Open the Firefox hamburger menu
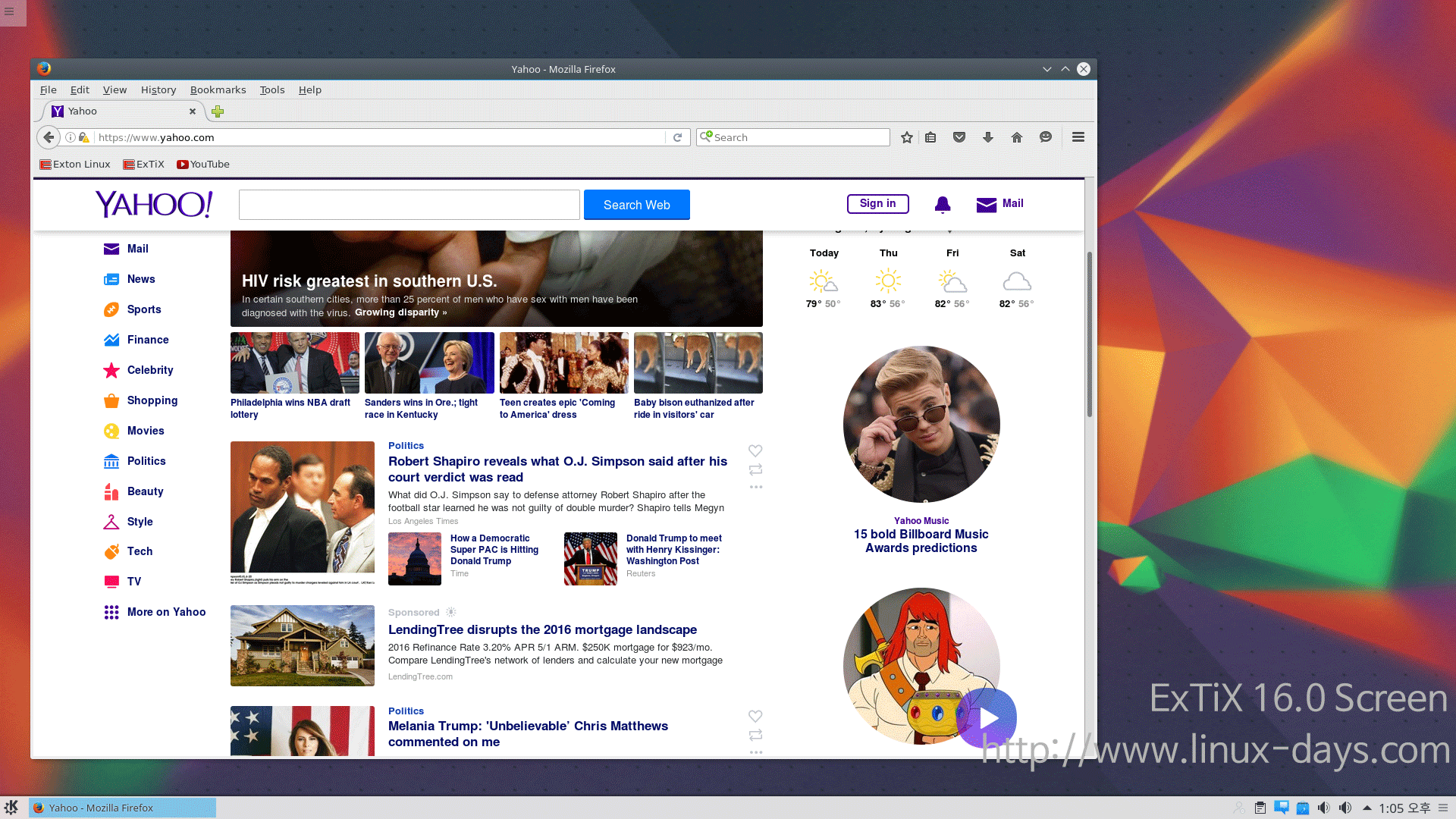Image resolution: width=1456 pixels, height=819 pixels. point(1078,137)
